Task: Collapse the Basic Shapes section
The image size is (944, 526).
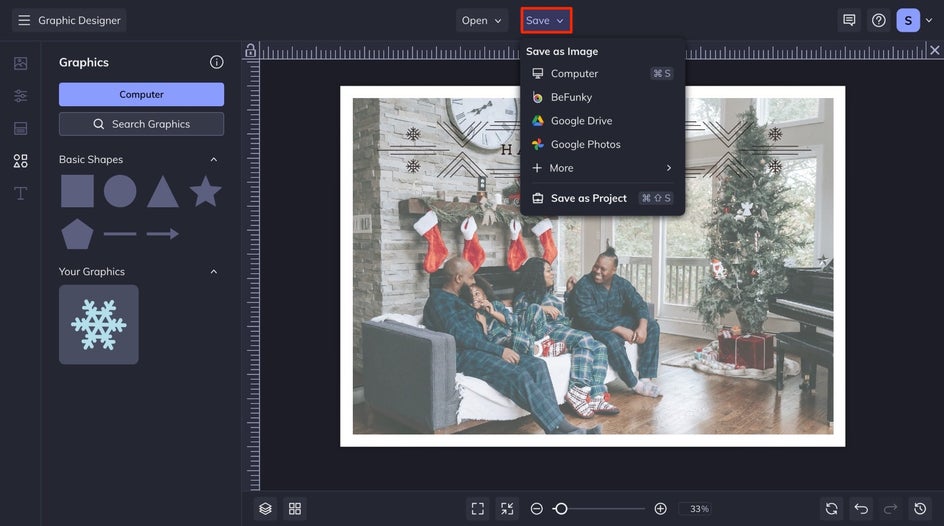Action: [214, 159]
